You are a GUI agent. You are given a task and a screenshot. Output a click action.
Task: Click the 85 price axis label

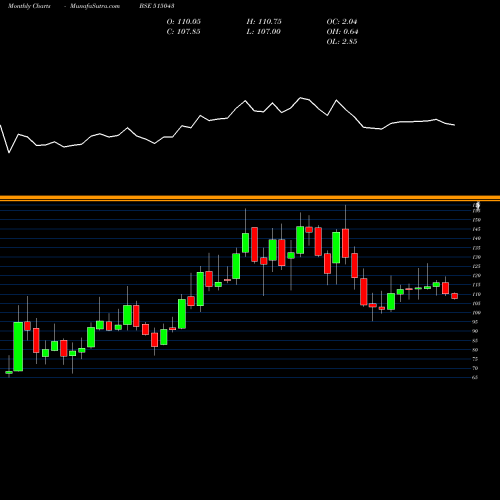[x=476, y=341]
